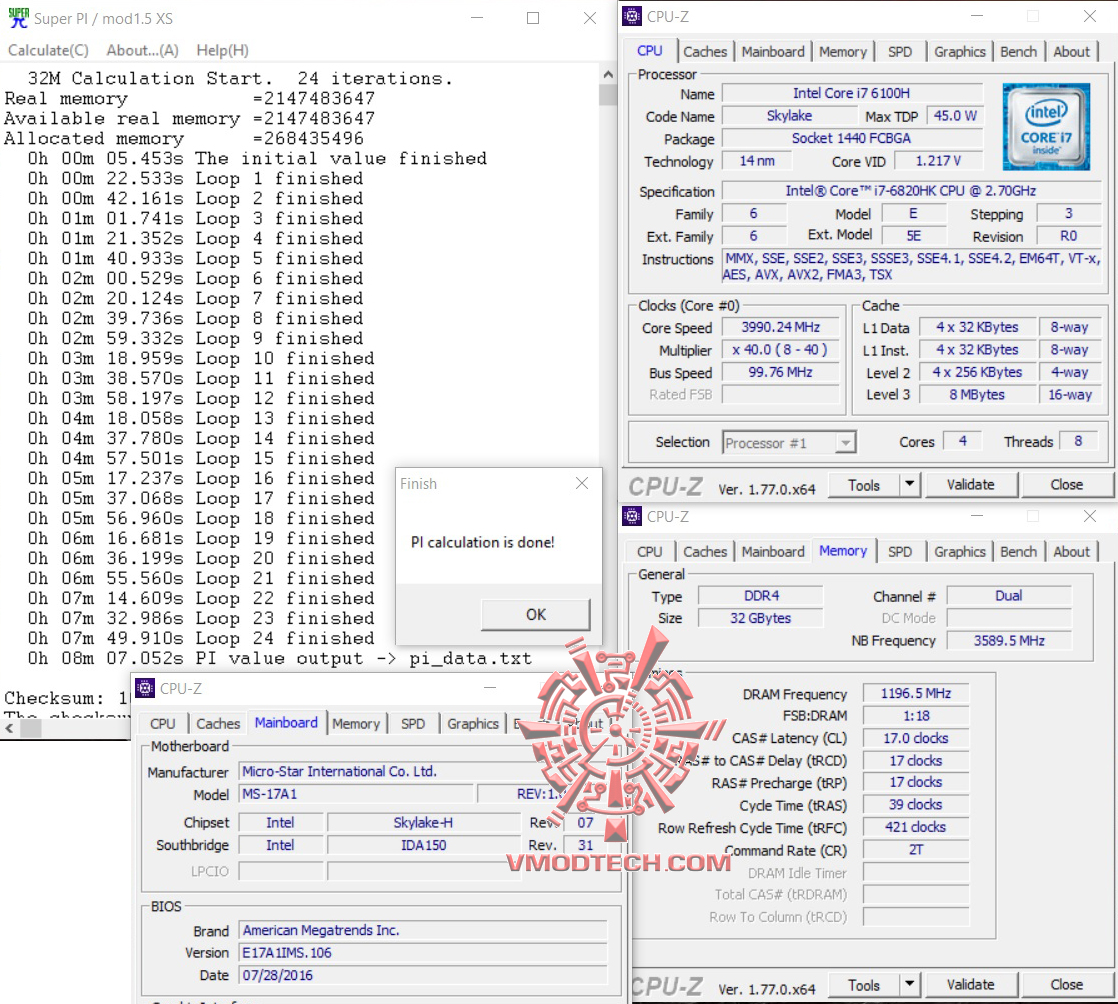This screenshot has width=1118, height=1004.
Task: Click Tools button in Memory CPU-Z window
Action: [863, 985]
